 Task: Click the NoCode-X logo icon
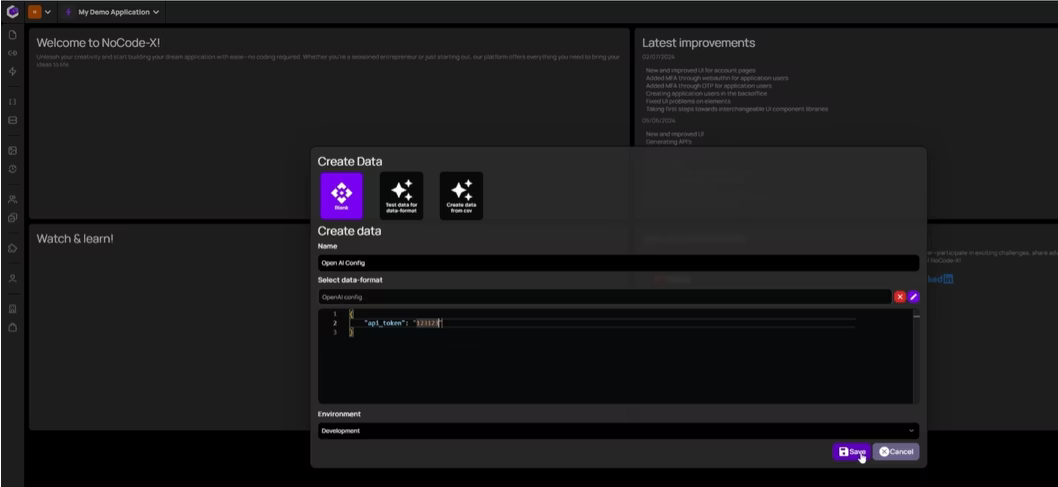click(x=12, y=11)
